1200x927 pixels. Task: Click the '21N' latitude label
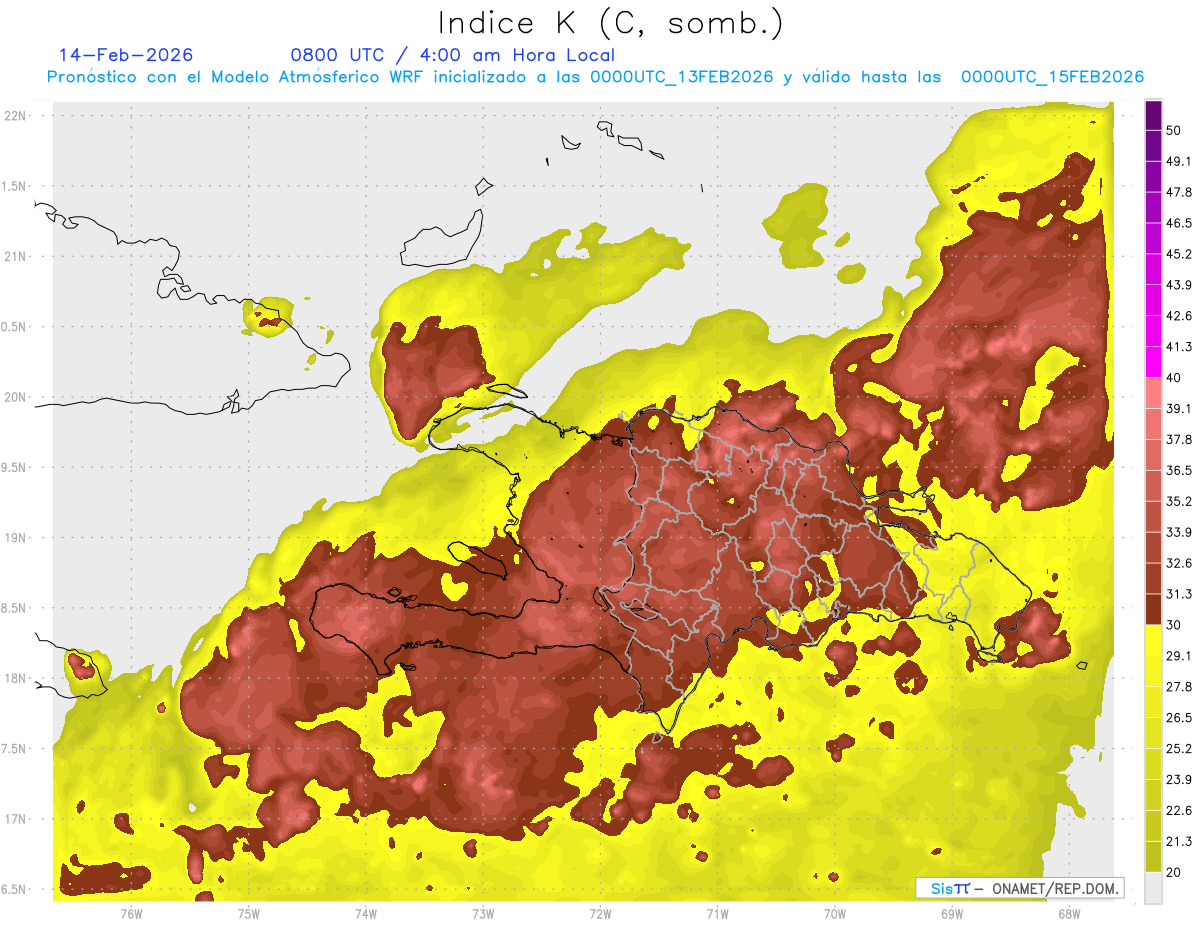(15, 256)
